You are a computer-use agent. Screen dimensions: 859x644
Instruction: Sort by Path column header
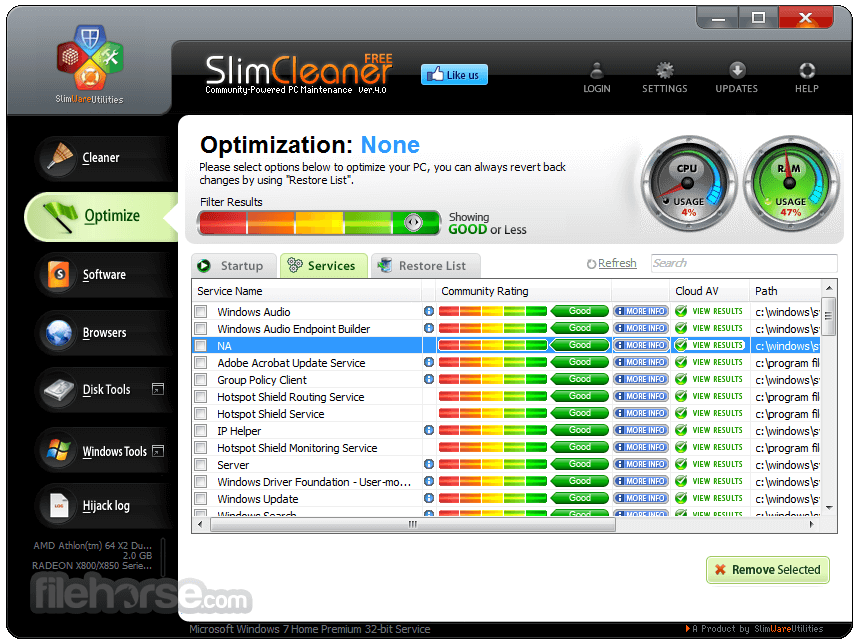tap(785, 291)
